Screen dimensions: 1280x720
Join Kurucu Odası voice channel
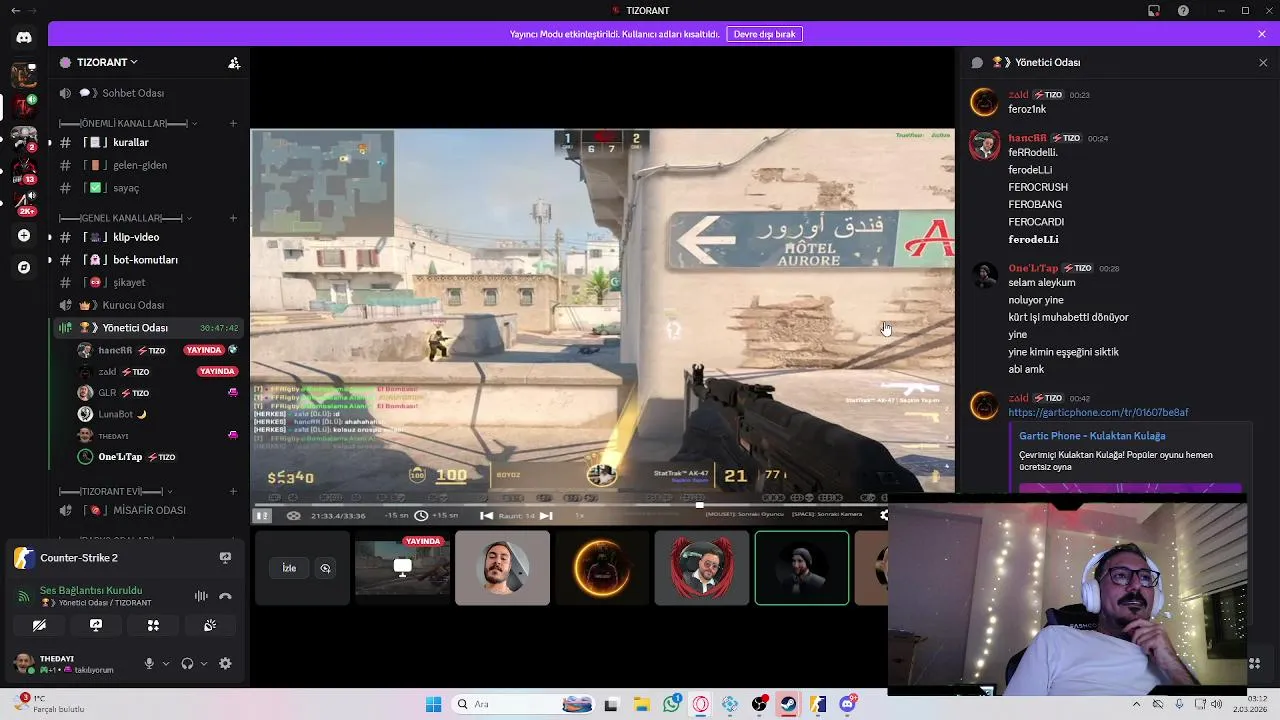(x=146, y=305)
